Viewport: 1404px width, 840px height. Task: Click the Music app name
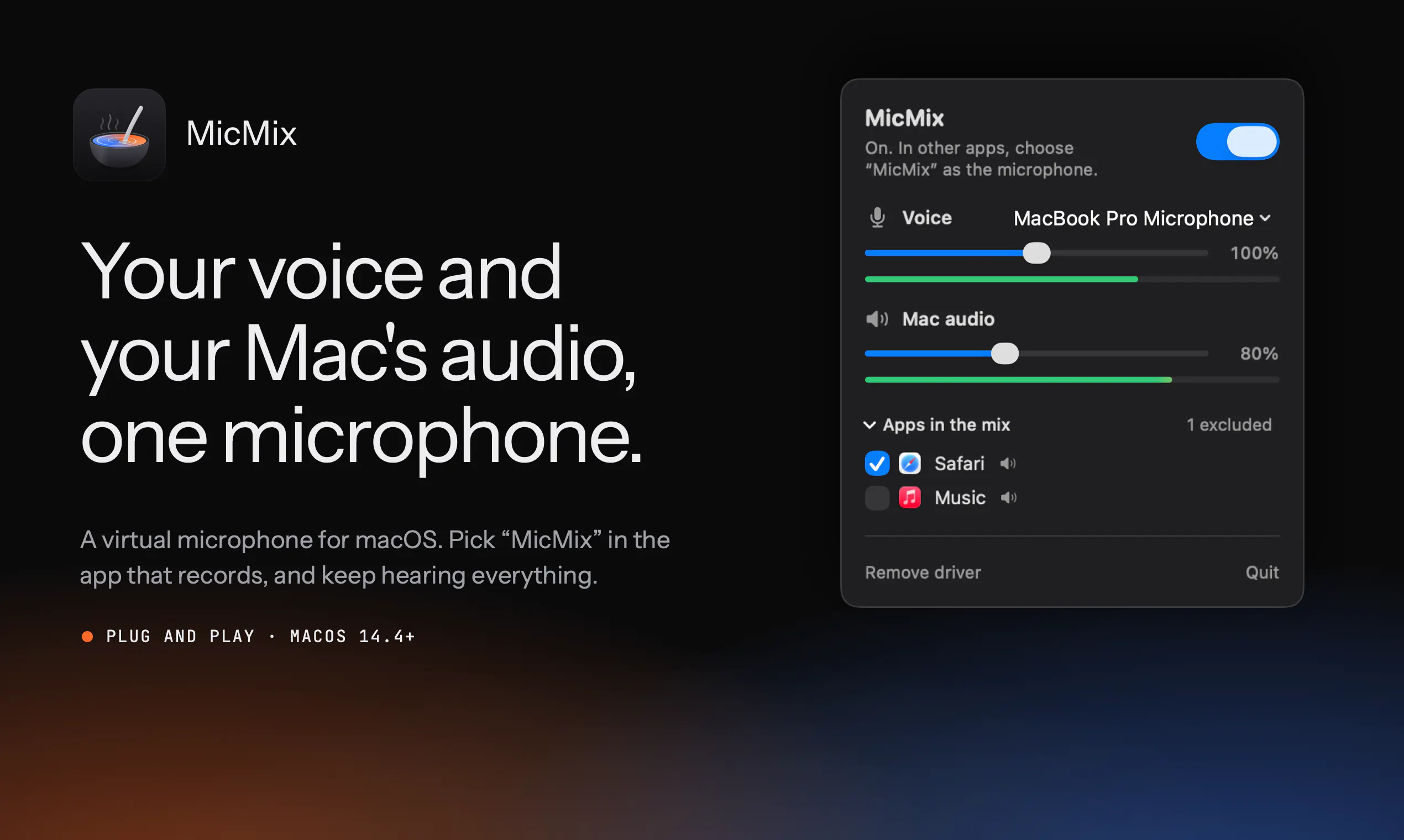pyautogui.click(x=960, y=497)
